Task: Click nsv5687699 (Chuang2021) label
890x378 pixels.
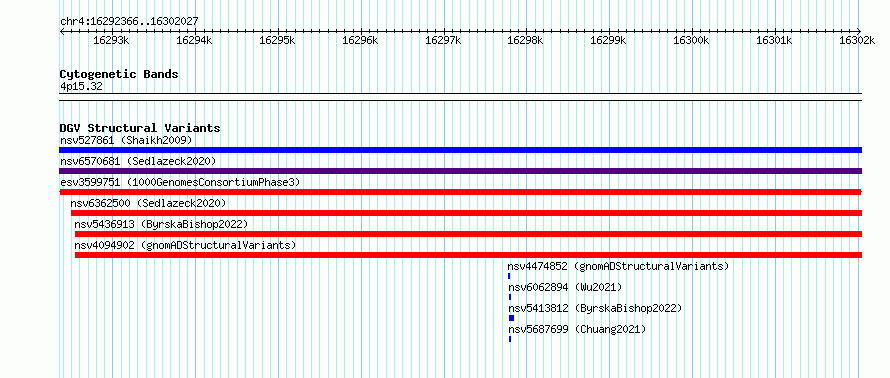Action: point(577,330)
